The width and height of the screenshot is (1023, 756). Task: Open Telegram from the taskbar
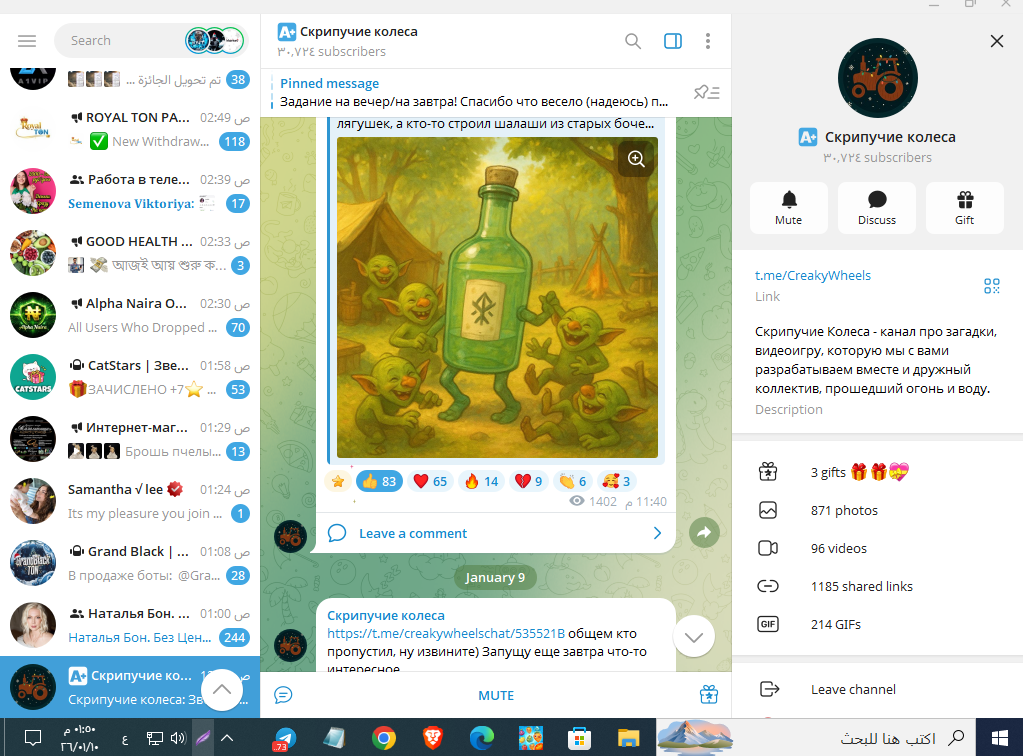click(x=284, y=738)
